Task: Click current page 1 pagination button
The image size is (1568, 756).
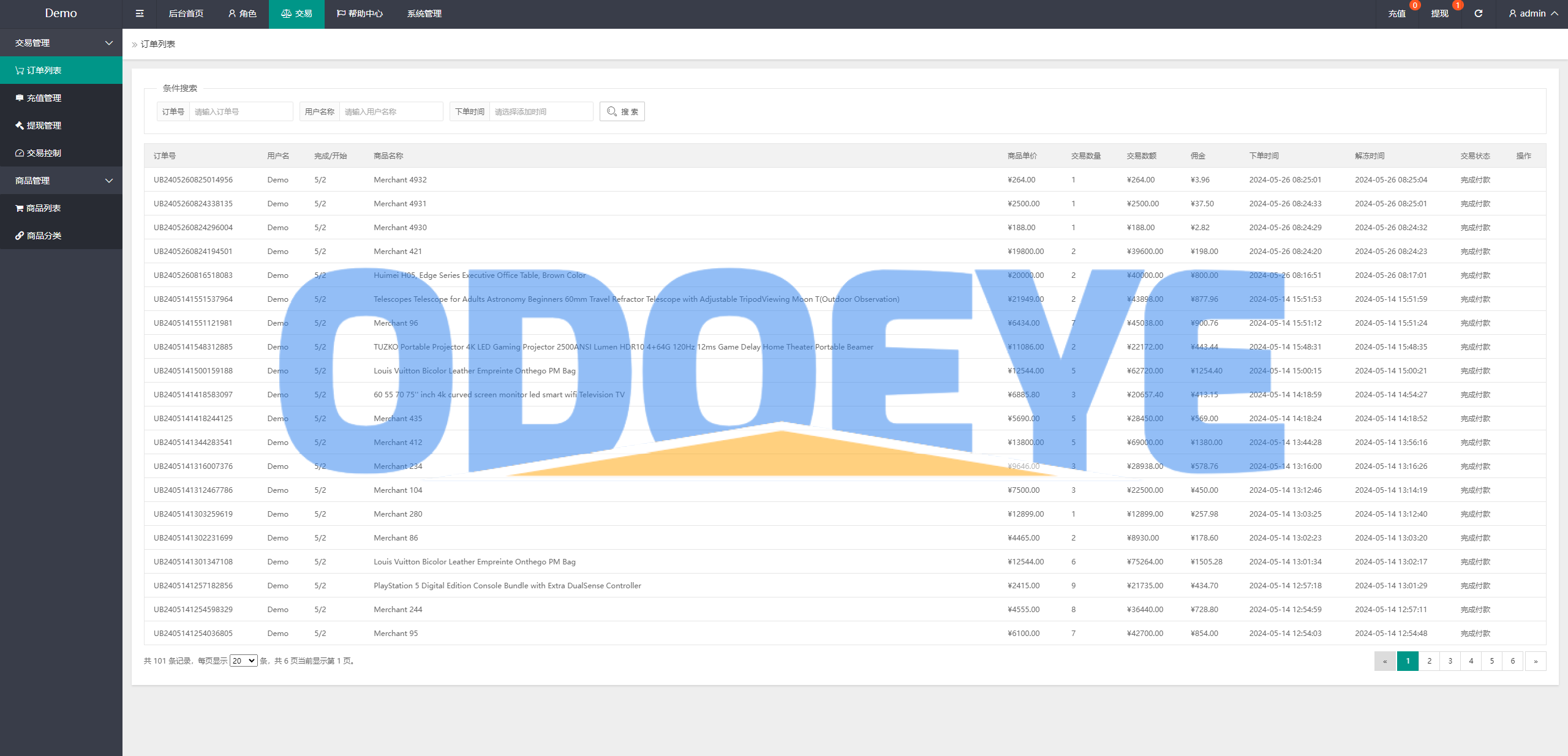Action: click(1408, 661)
